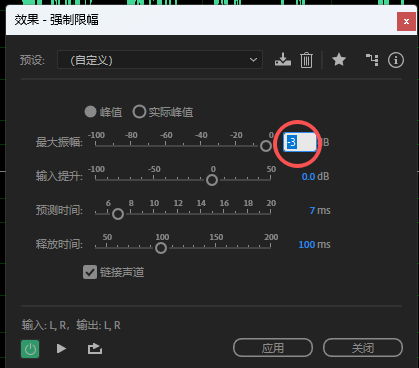419x368 pixels.
Task: Open the 预设 dropdown (自定义)
Action: tap(160, 60)
